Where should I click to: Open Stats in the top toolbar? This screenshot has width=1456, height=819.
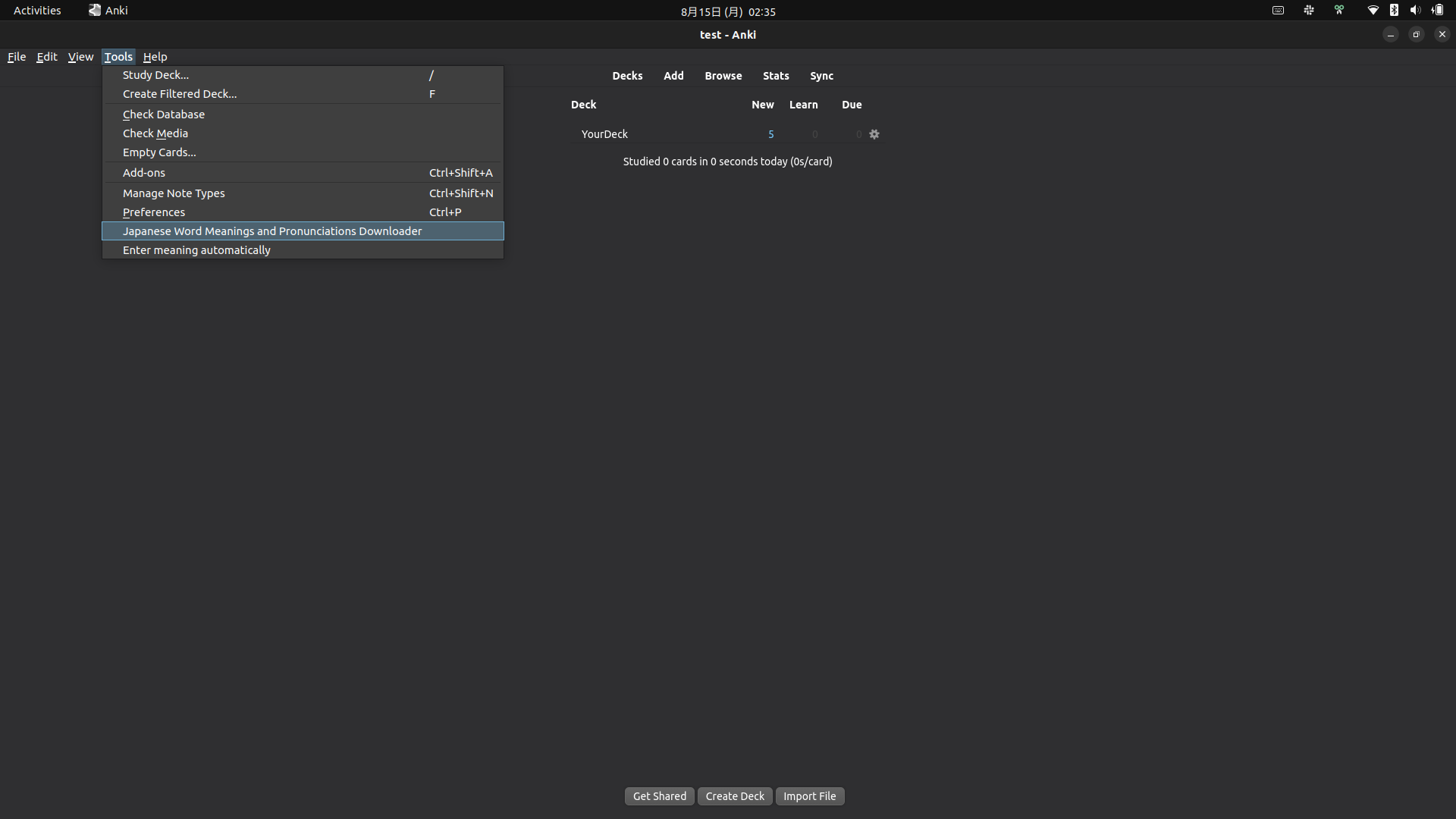coord(776,76)
